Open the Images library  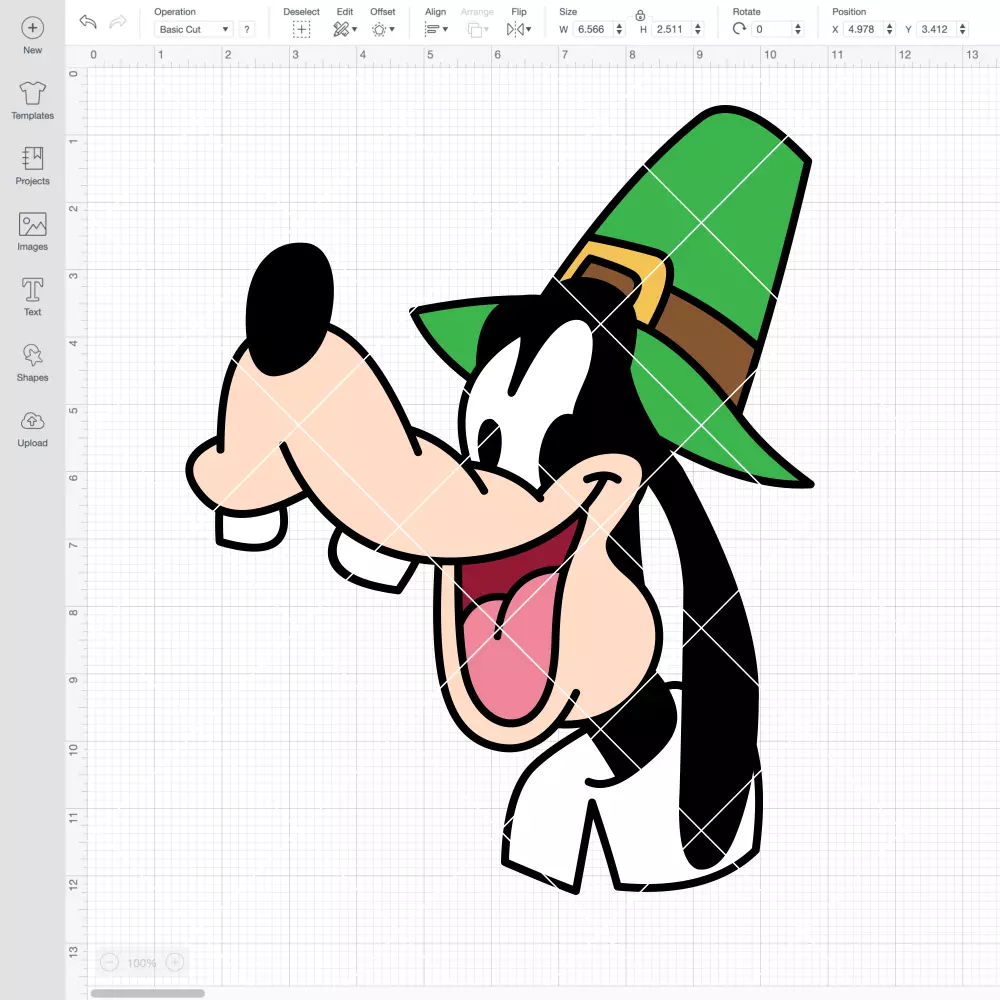pyautogui.click(x=33, y=232)
